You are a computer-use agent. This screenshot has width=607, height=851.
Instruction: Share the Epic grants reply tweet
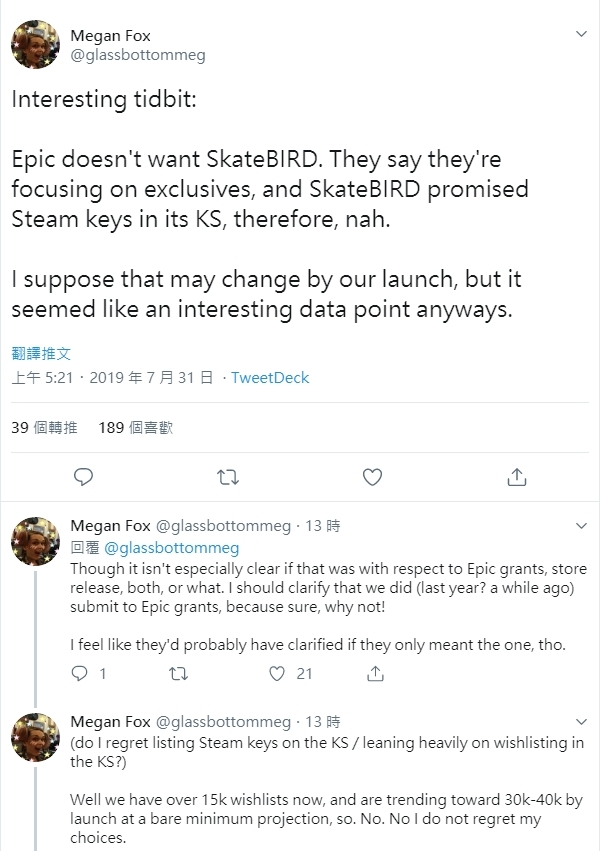pos(376,674)
